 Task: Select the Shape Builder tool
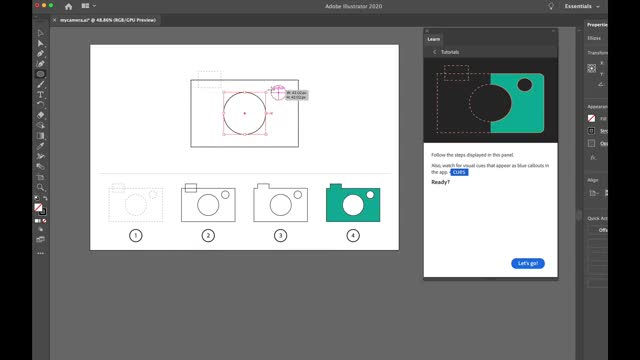pyautogui.click(x=40, y=125)
